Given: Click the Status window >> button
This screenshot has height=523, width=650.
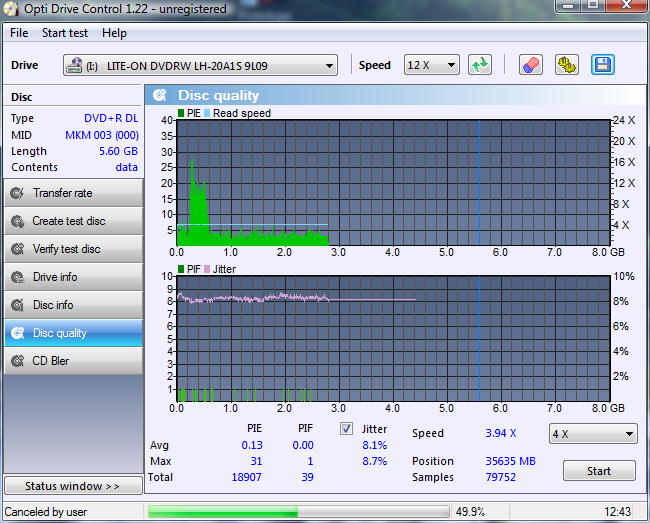Looking at the screenshot, I should tap(73, 486).
